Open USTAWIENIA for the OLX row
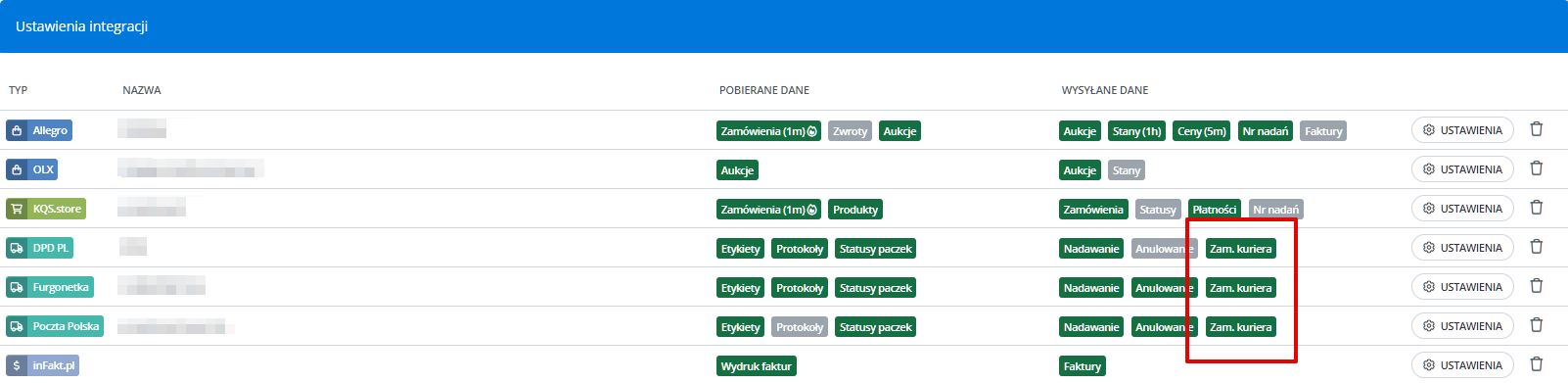 pyautogui.click(x=1462, y=169)
